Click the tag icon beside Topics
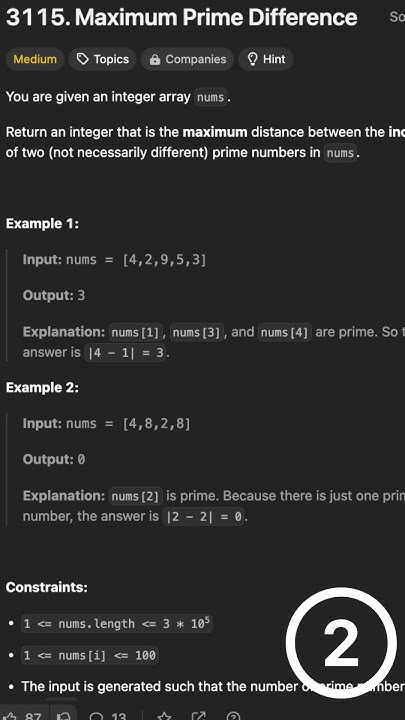The height and width of the screenshot is (720, 405). pos(83,59)
